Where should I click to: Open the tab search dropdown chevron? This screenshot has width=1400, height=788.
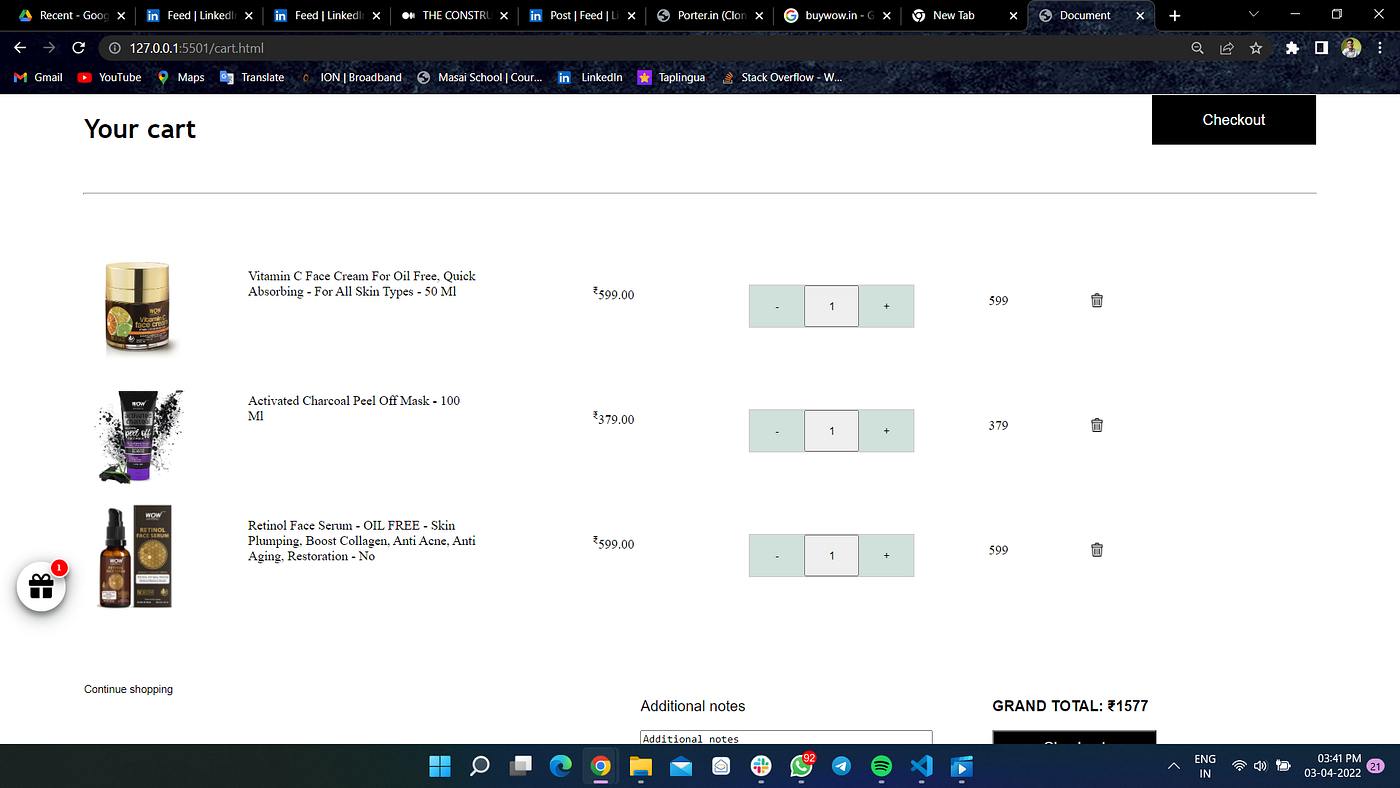coord(1254,15)
